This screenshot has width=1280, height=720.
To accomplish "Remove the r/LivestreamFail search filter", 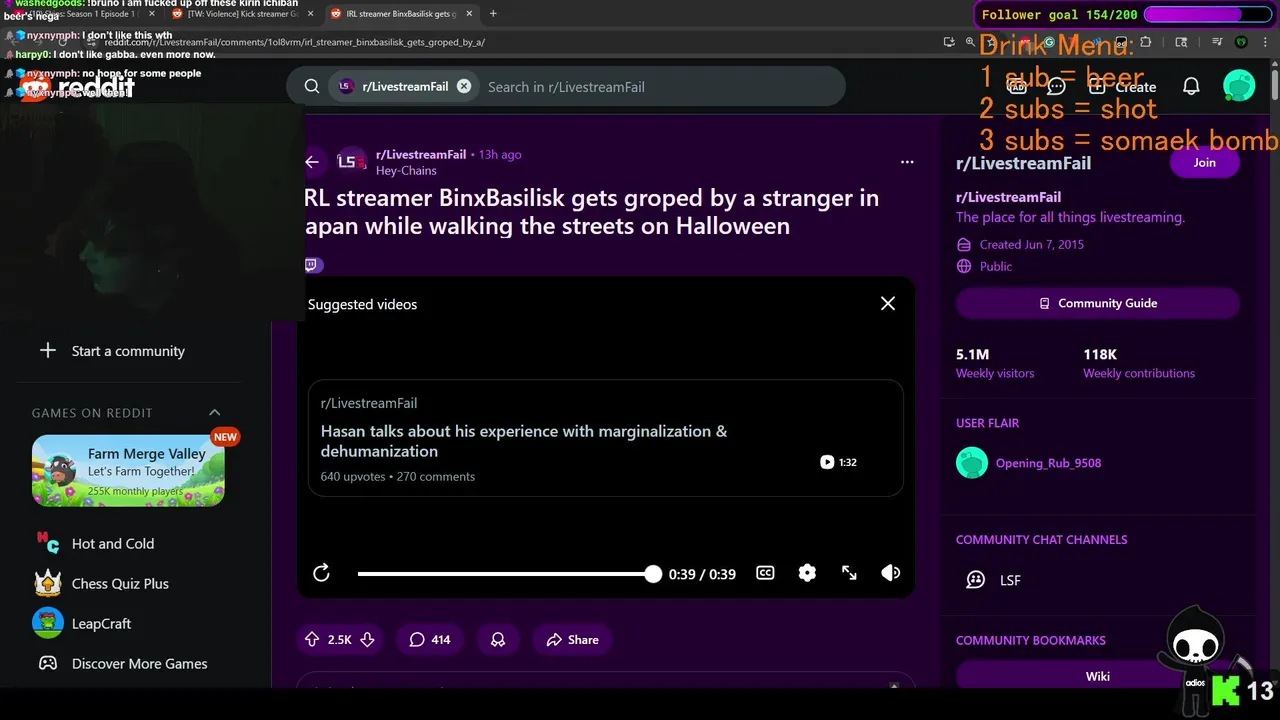I will point(464,87).
